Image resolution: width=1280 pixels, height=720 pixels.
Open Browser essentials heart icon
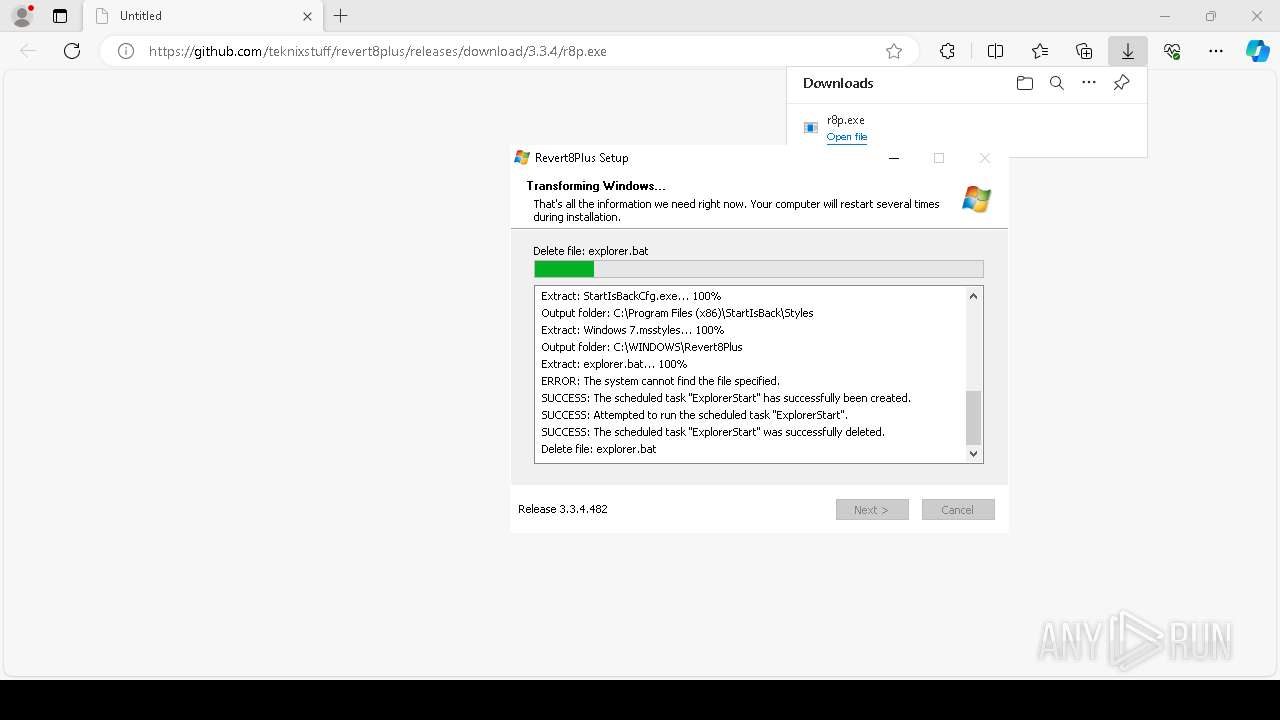pyautogui.click(x=1172, y=51)
